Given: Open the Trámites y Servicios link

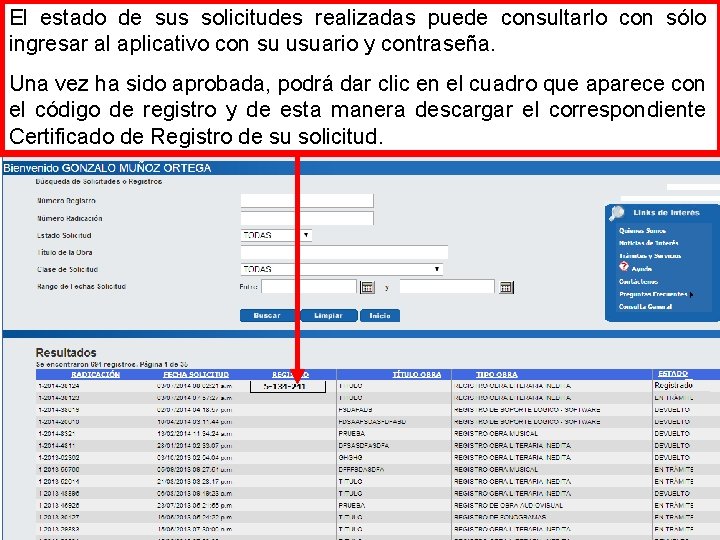Looking at the screenshot, I should pyautogui.click(x=650, y=256).
